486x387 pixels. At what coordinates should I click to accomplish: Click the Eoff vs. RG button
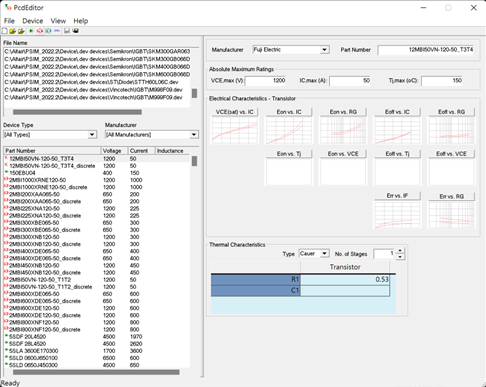point(452,112)
